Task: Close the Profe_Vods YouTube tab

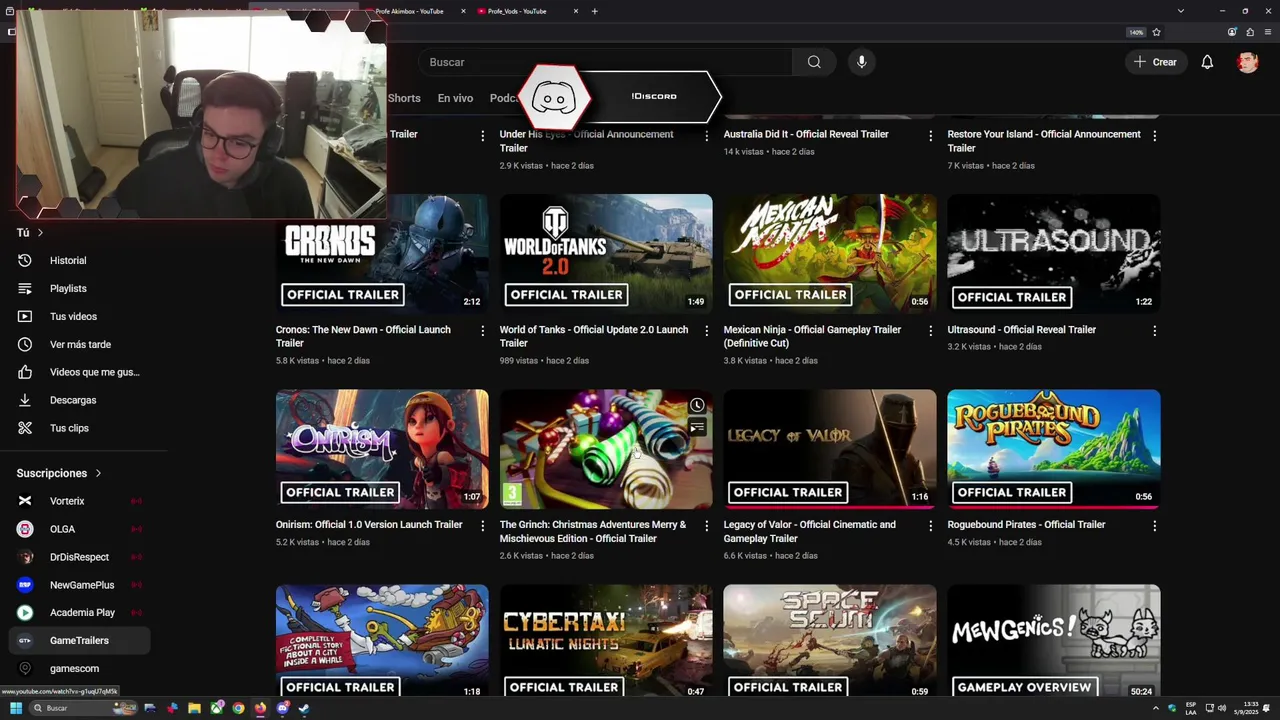Action: (x=575, y=11)
